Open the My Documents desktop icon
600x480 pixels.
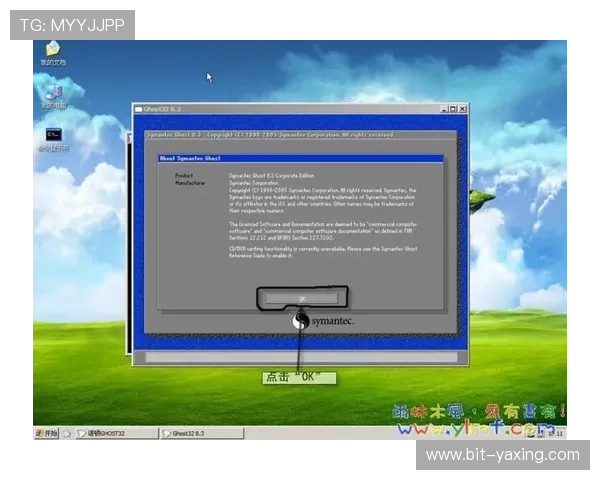(52, 49)
